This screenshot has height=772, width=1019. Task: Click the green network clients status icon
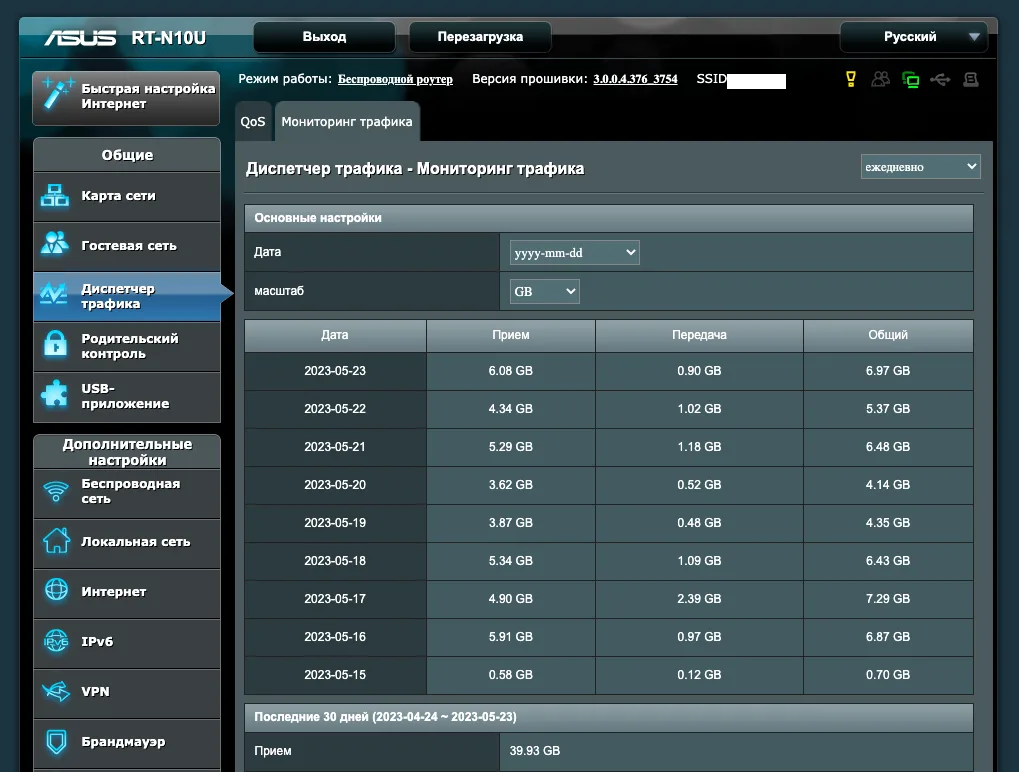click(x=910, y=79)
